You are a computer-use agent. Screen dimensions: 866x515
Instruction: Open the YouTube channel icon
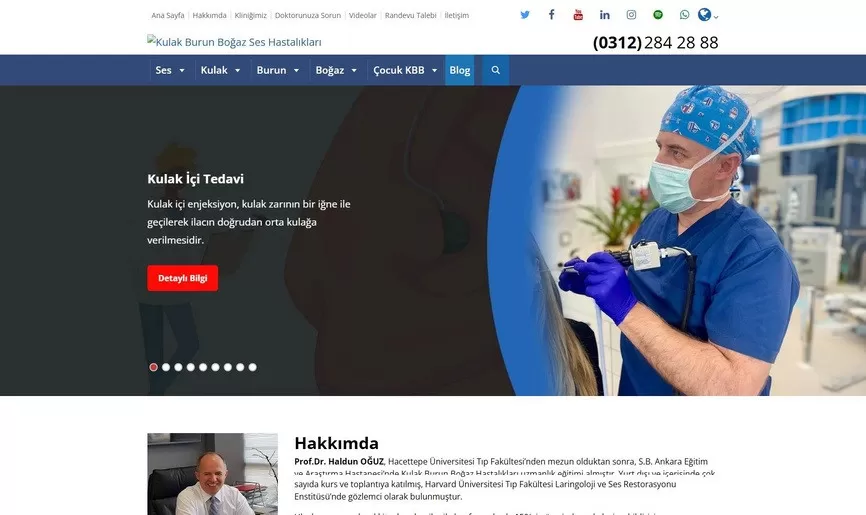[x=578, y=15]
